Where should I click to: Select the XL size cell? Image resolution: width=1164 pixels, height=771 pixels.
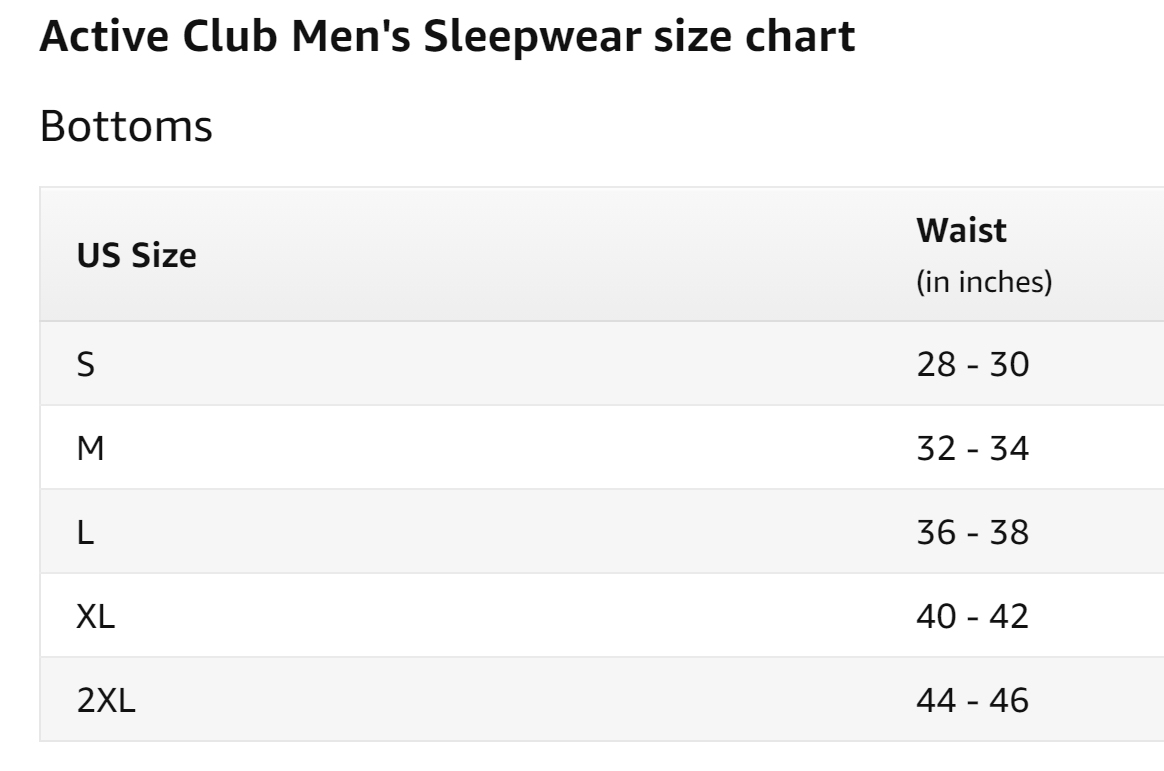click(96, 616)
